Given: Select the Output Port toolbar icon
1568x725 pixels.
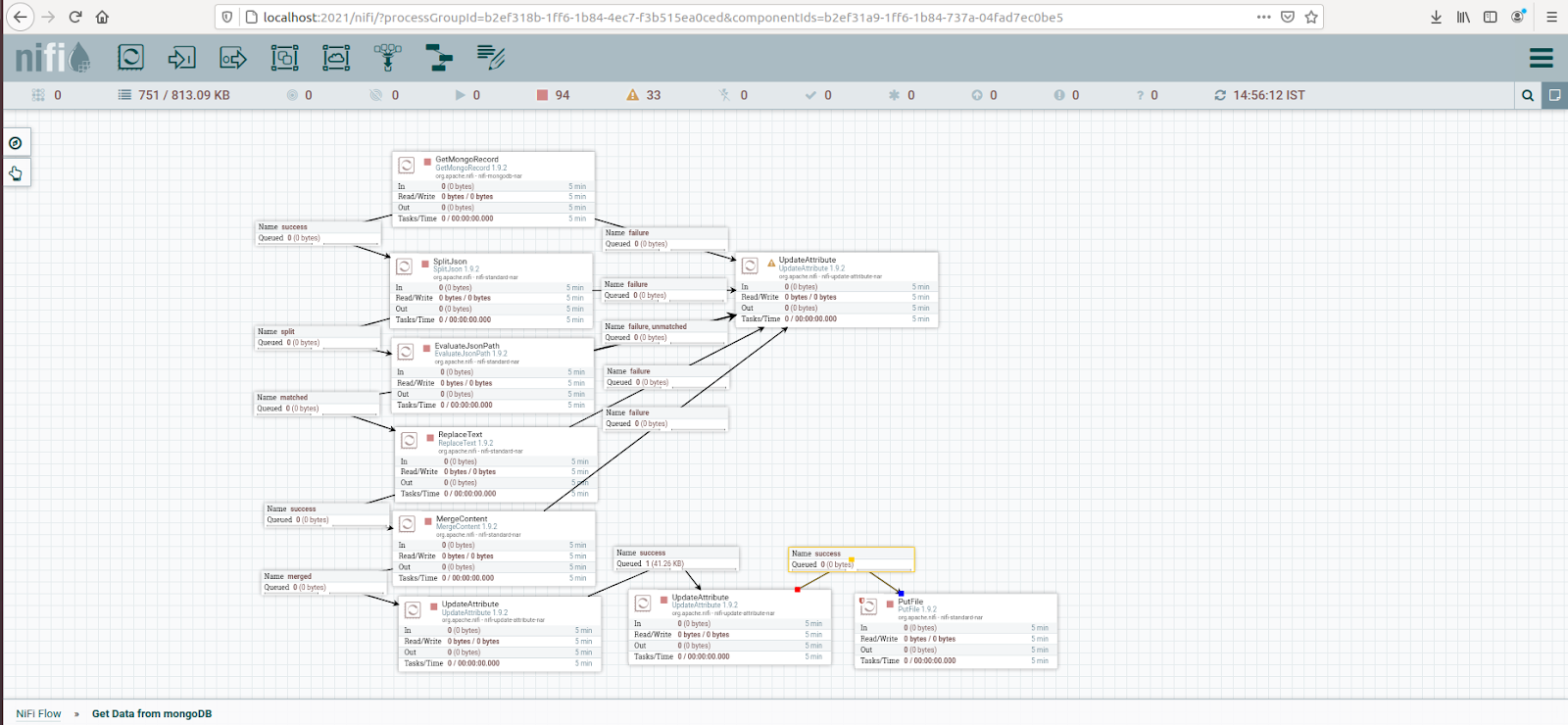Looking at the screenshot, I should tap(233, 58).
